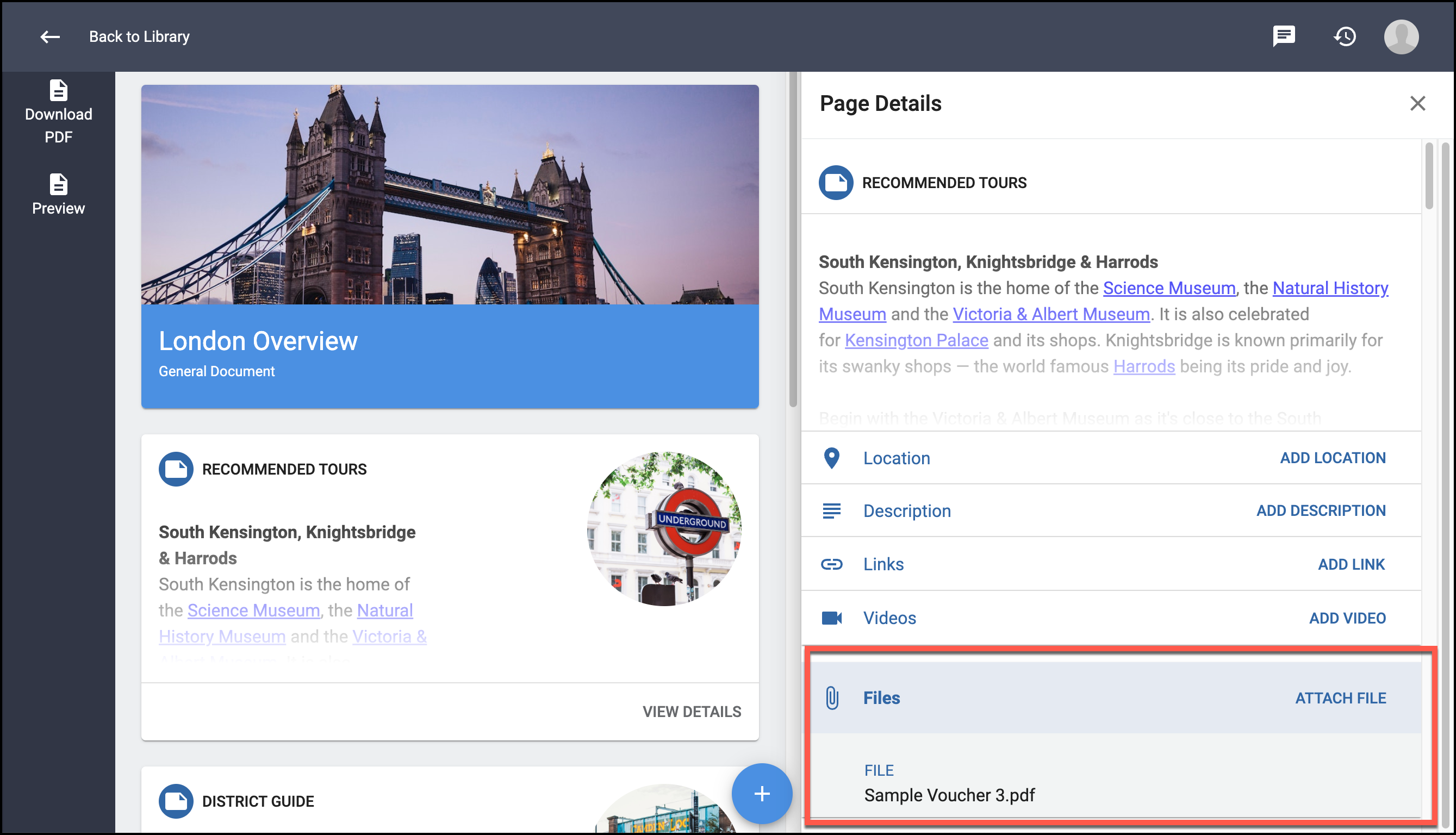Screen dimensions: 1456x835
Task: Open Sample Voucher 3.pdf file
Action: click(949, 795)
